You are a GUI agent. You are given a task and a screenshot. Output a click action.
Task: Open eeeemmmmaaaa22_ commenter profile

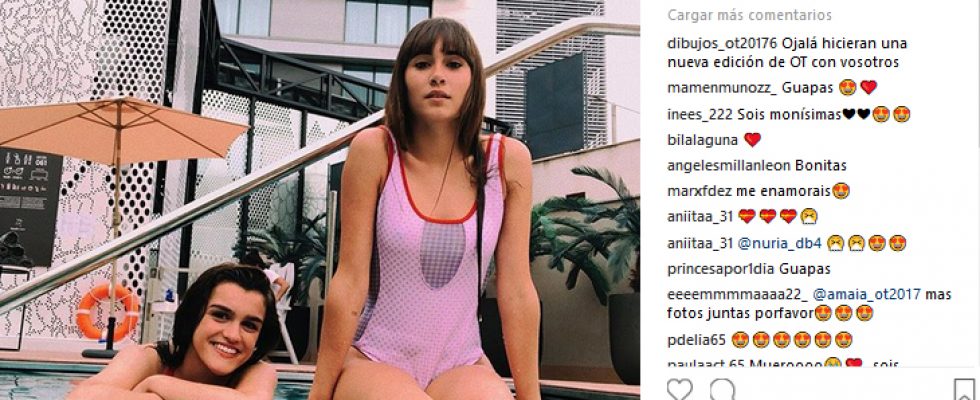pyautogui.click(x=738, y=294)
